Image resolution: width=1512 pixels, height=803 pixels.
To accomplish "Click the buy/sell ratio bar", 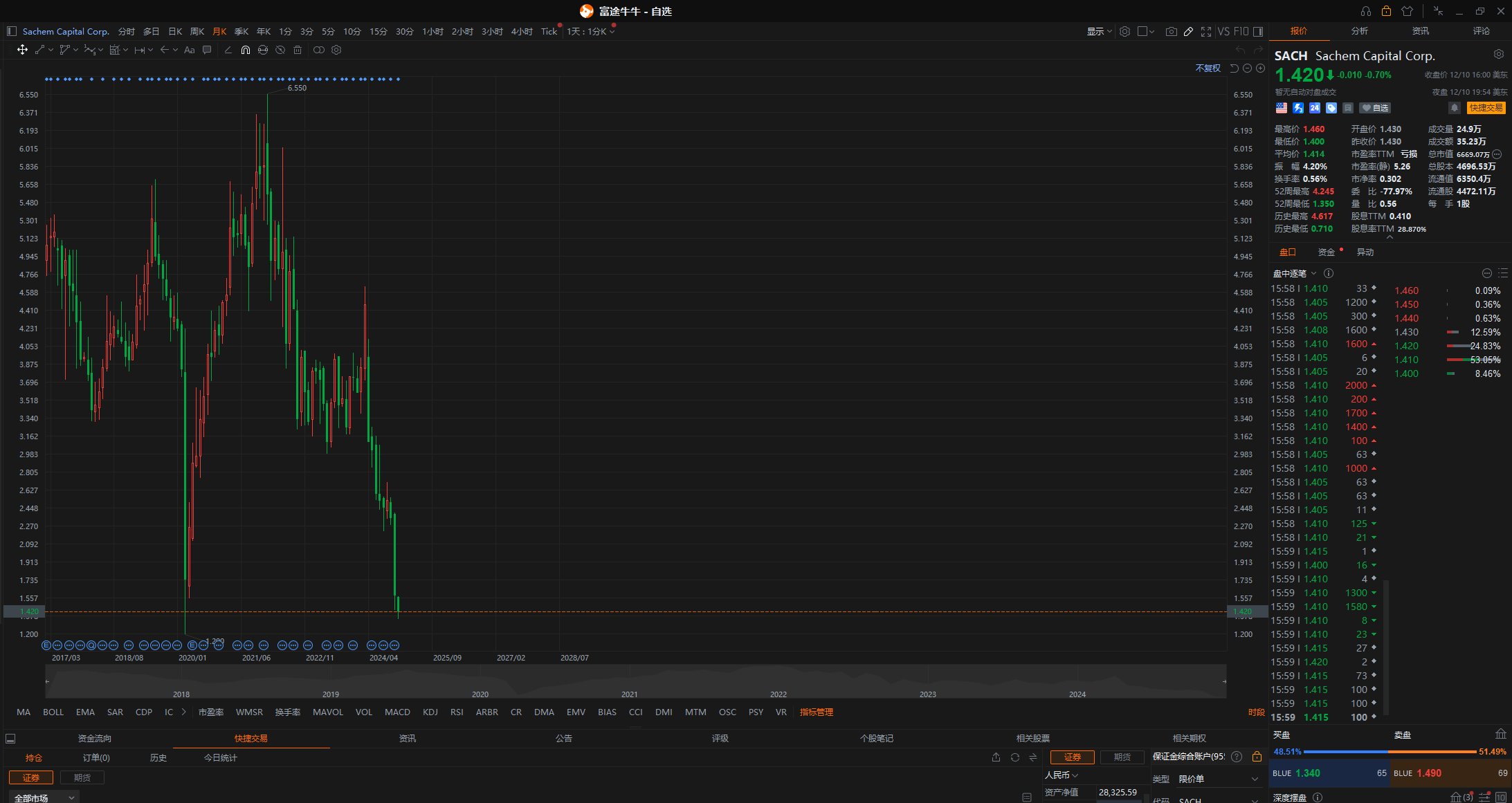I will coord(1390,751).
